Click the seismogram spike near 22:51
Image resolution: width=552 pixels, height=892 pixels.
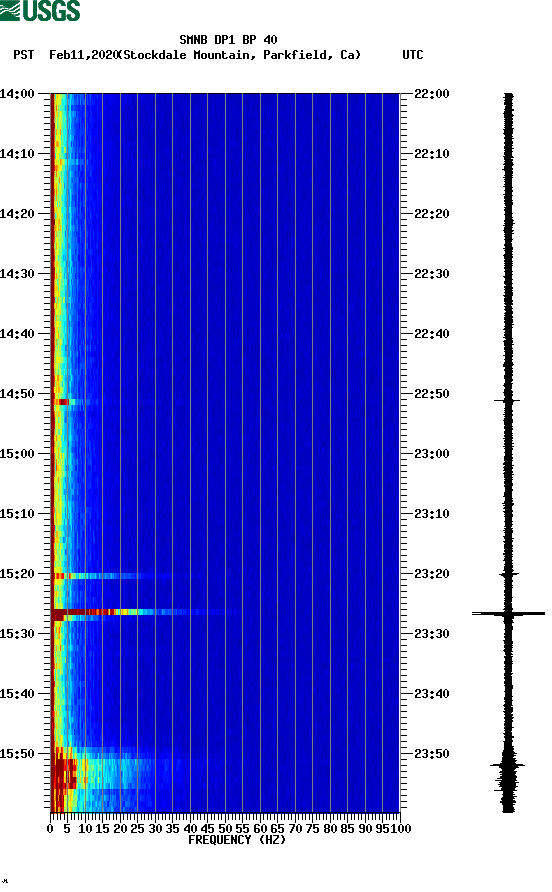[507, 400]
